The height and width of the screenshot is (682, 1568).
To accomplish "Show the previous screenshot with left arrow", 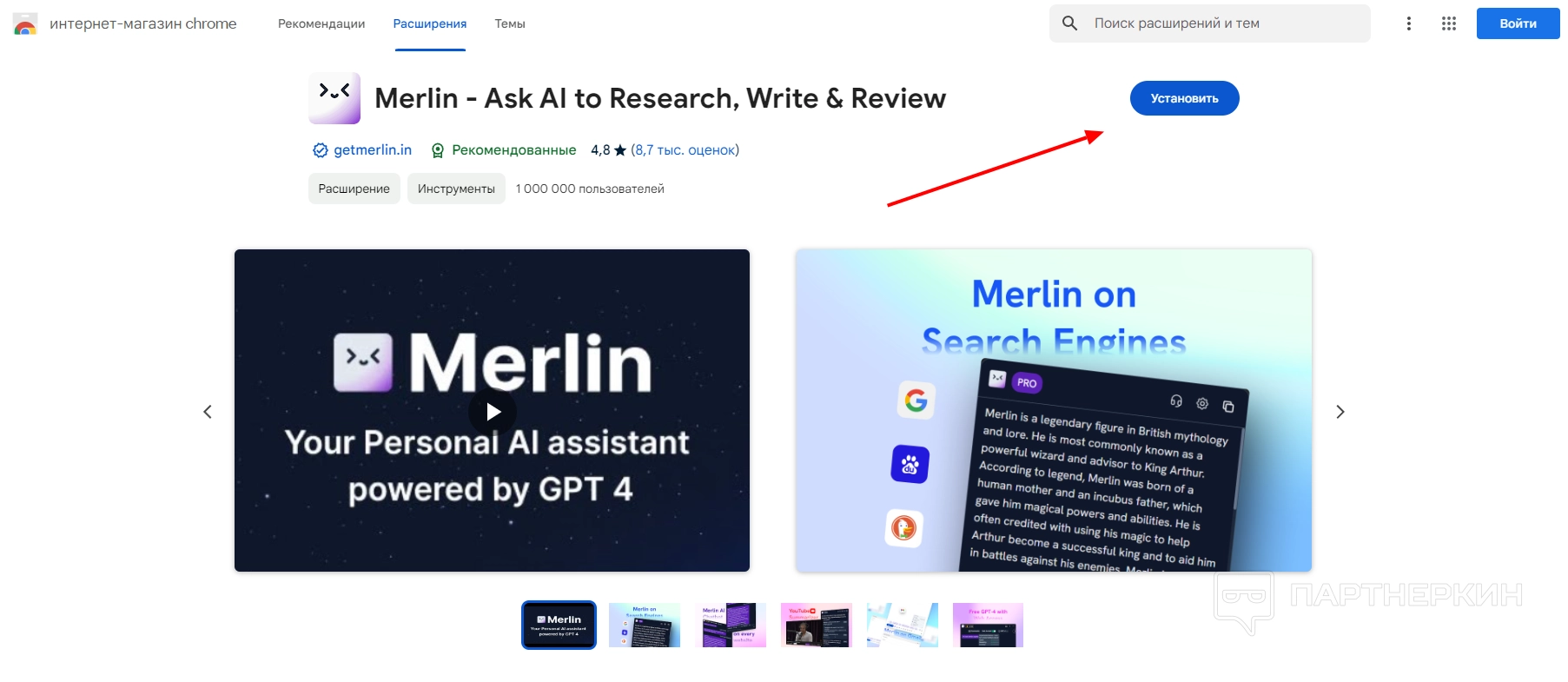I will point(208,412).
